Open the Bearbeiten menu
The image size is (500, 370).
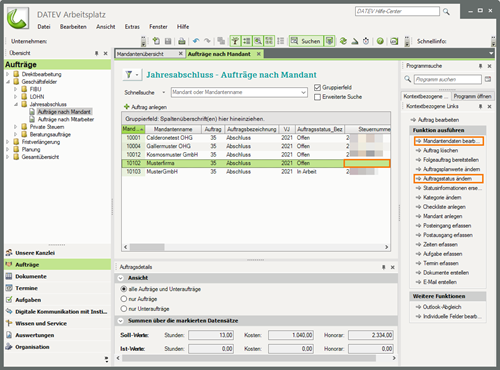pyautogui.click(x=73, y=27)
